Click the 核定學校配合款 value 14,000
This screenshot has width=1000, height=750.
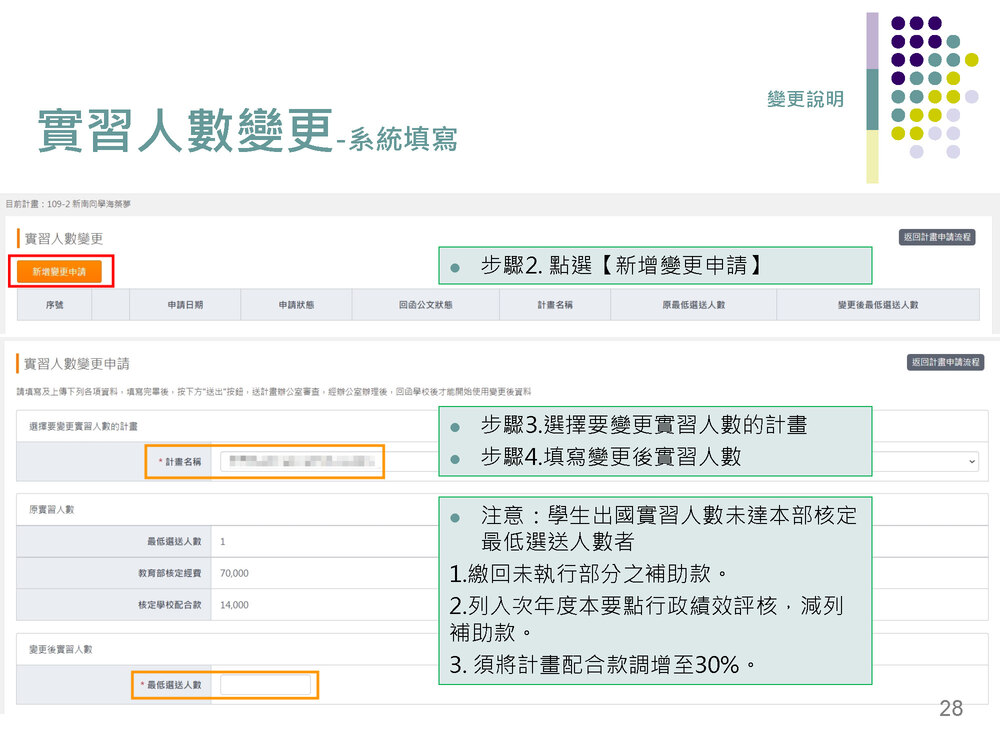coord(234,605)
